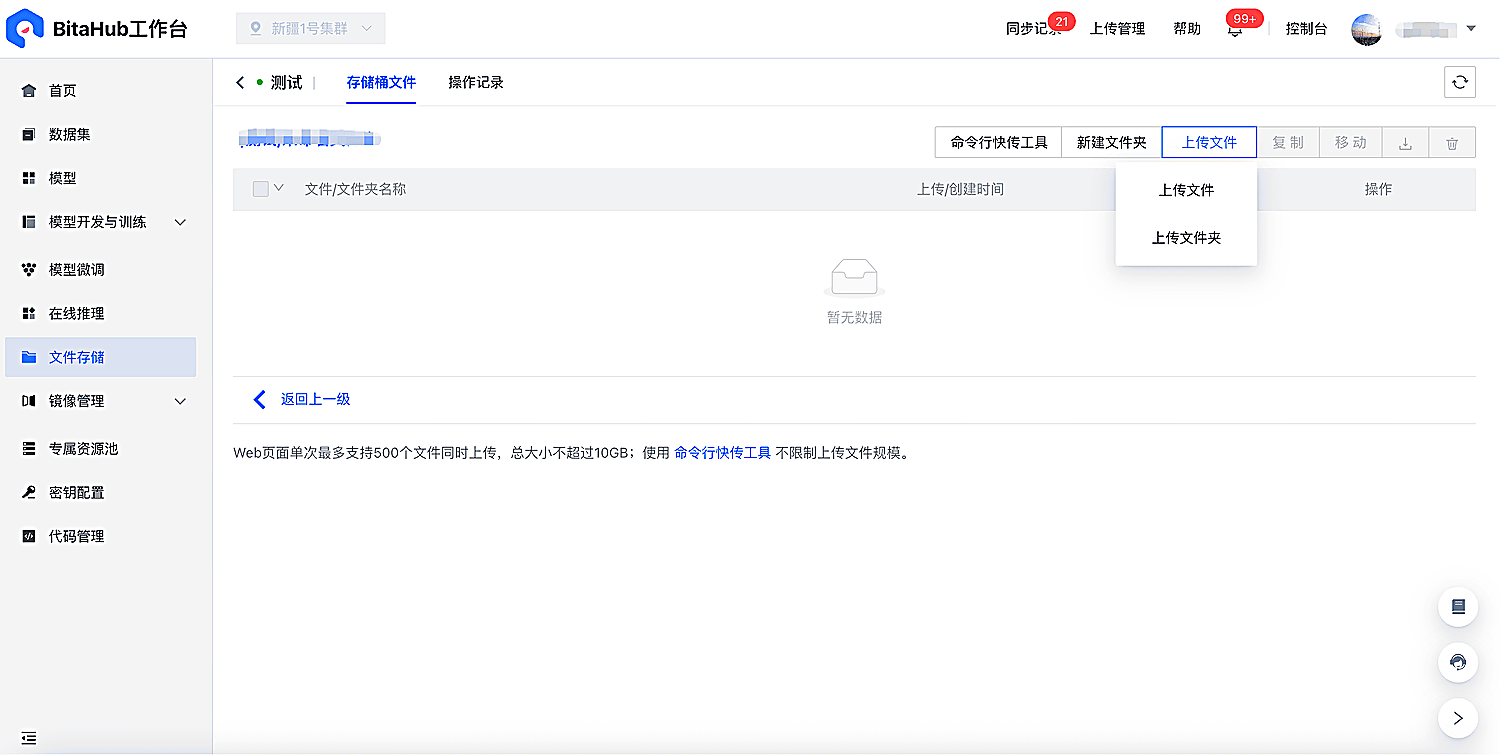Click the trash delete icon

click(1452, 143)
